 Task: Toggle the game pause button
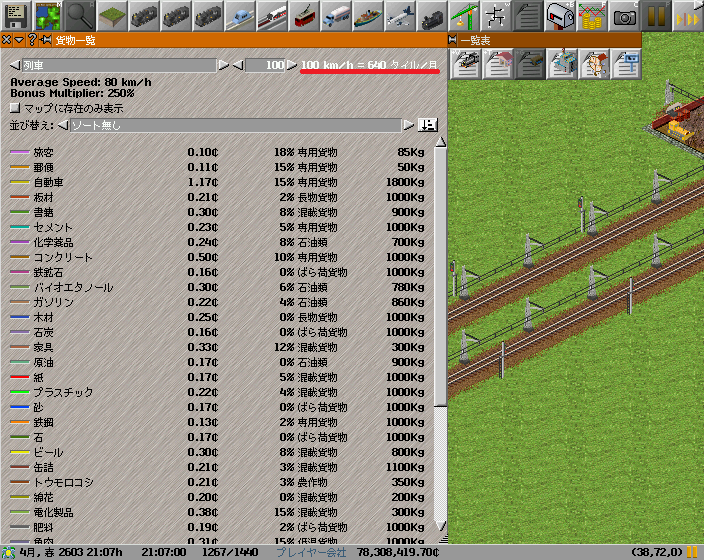(x=656, y=16)
